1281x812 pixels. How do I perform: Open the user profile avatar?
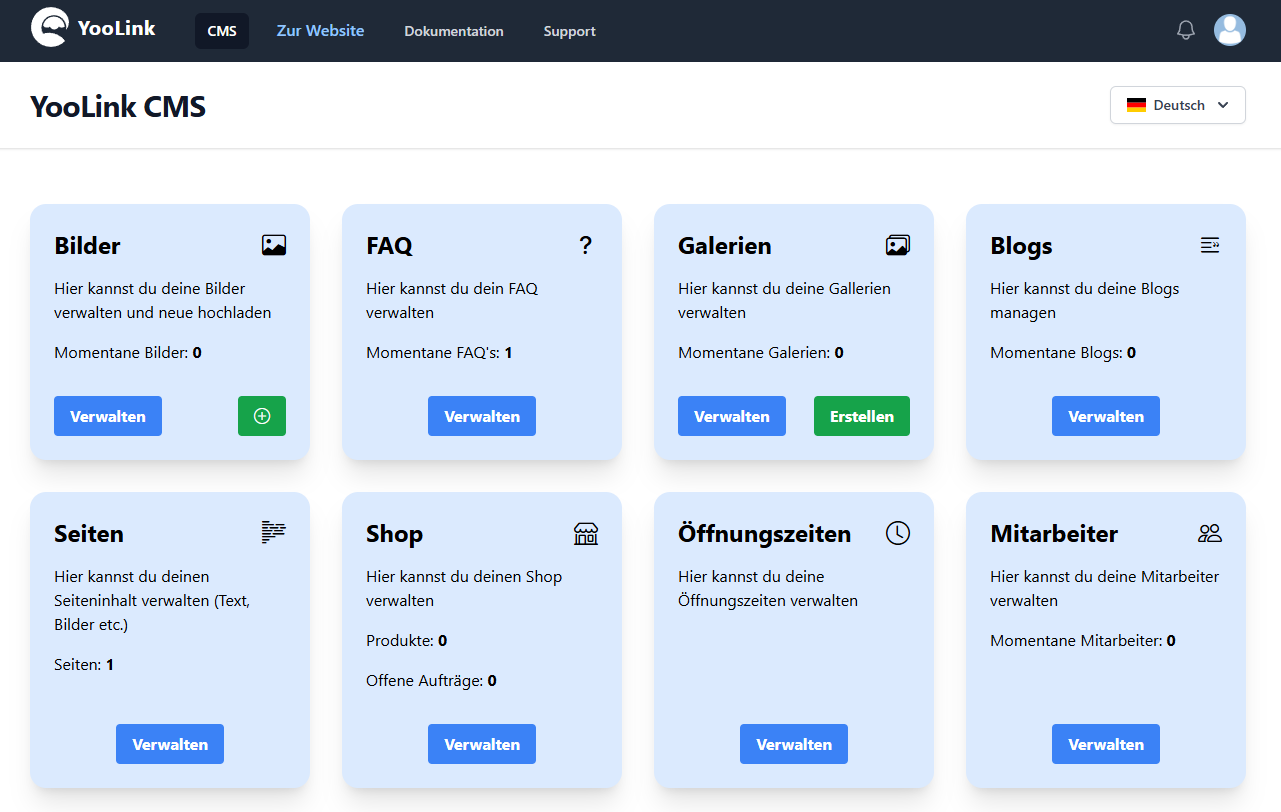tap(1230, 30)
